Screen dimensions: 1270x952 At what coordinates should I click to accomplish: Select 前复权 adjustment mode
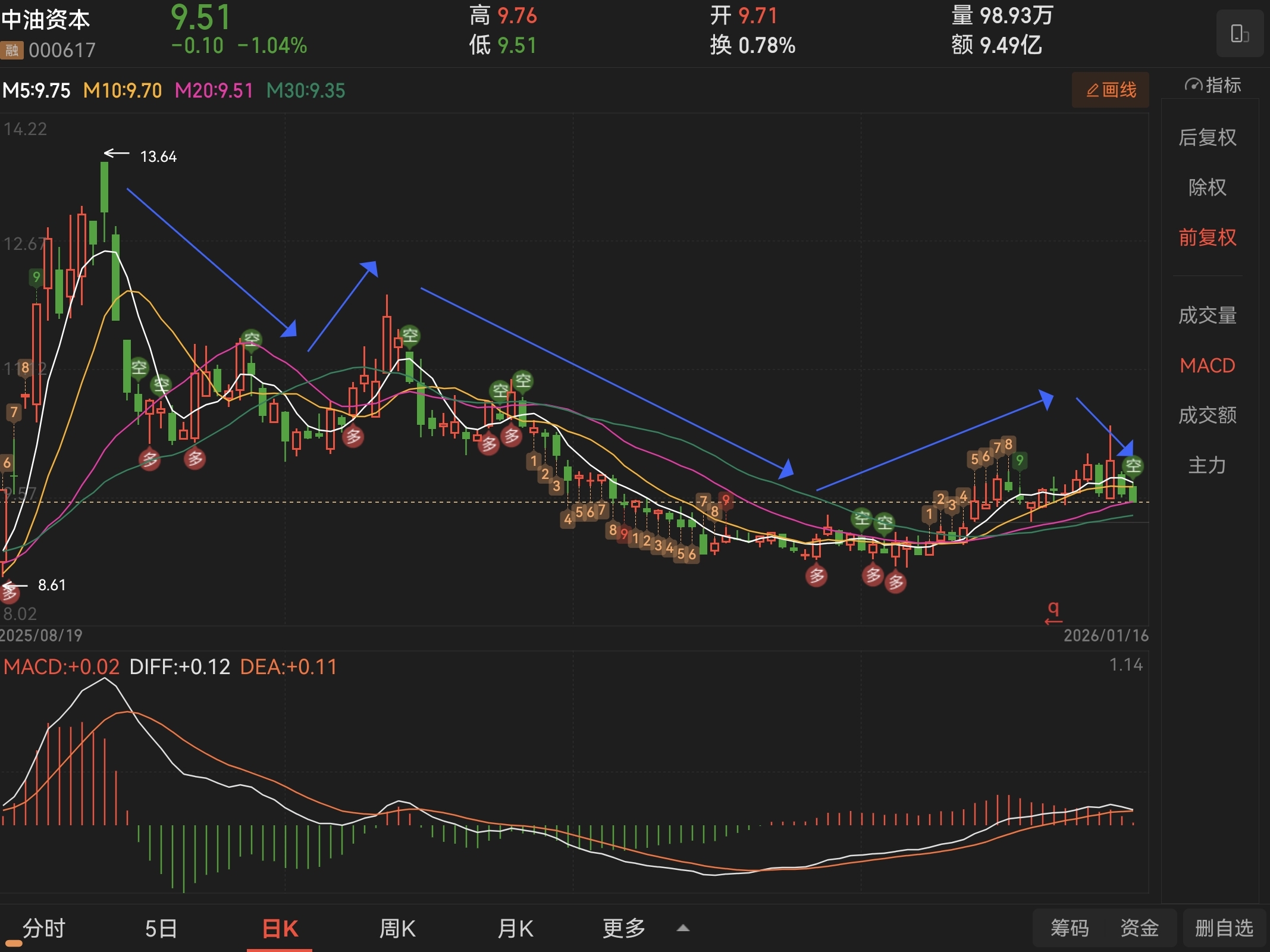1207,237
